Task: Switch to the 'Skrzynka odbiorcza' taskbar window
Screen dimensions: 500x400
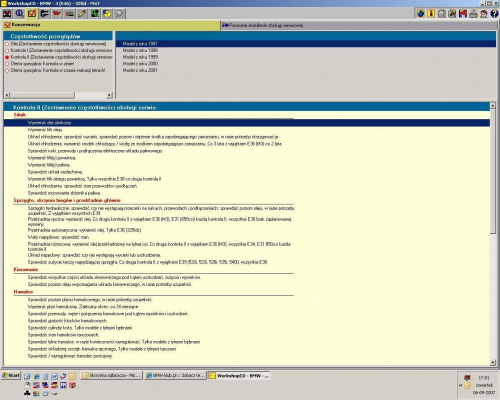Action: point(111,376)
